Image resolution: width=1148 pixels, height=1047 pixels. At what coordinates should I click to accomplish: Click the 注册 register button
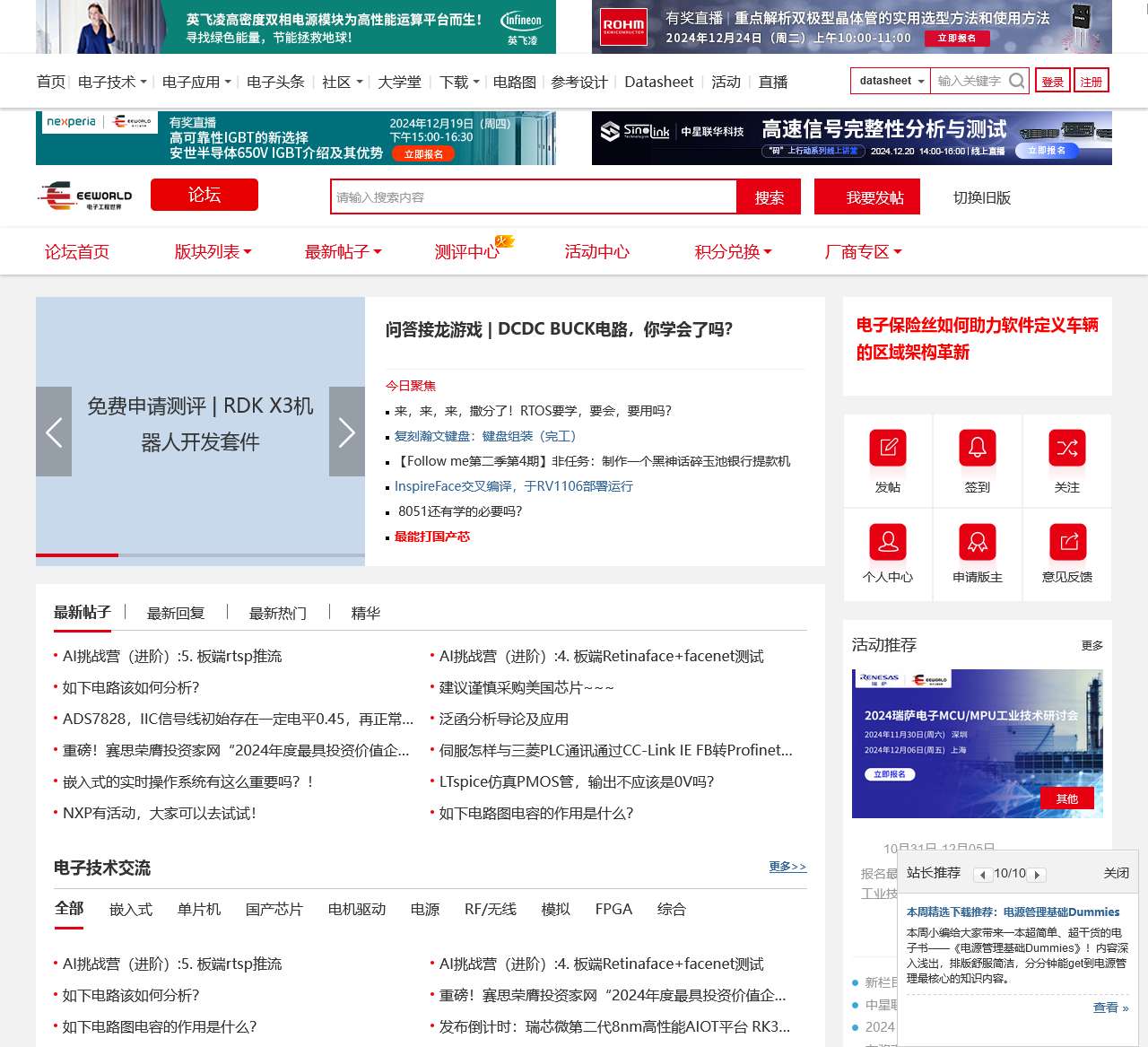tap(1091, 81)
